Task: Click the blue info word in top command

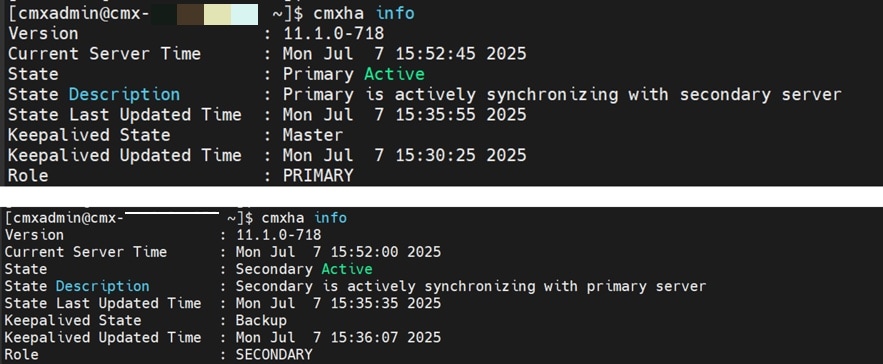Action: (x=395, y=13)
